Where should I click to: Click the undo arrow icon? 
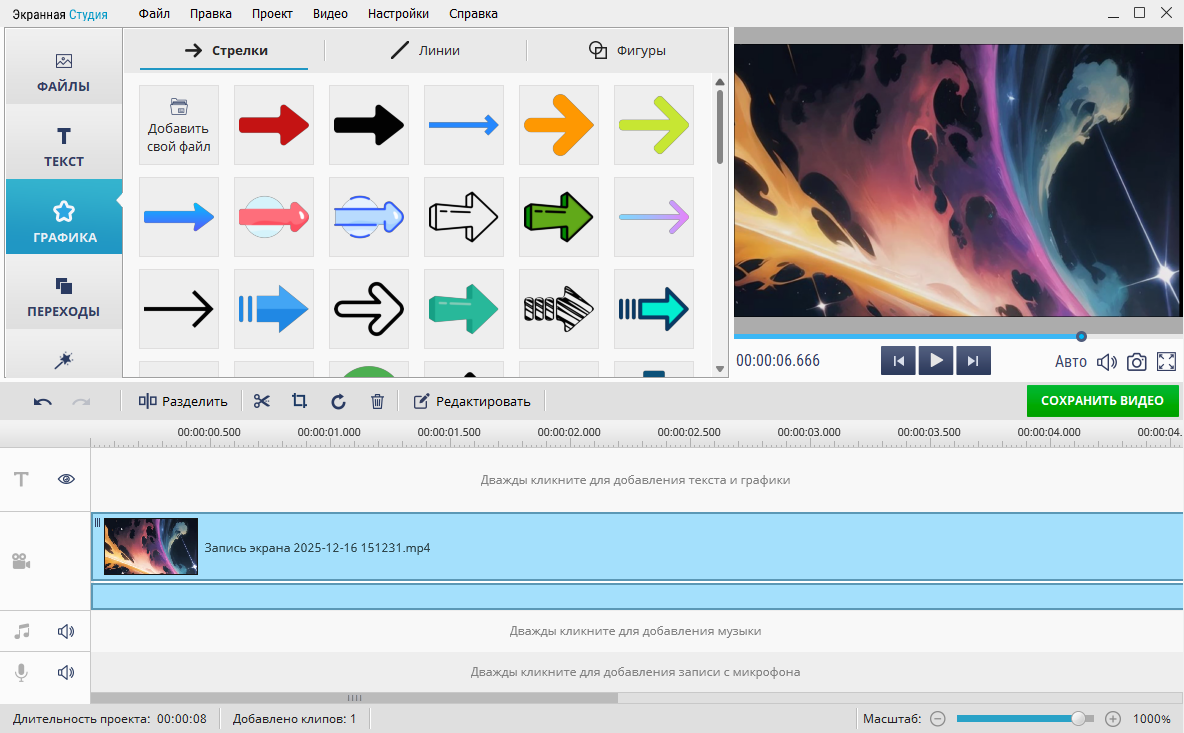tap(42, 402)
